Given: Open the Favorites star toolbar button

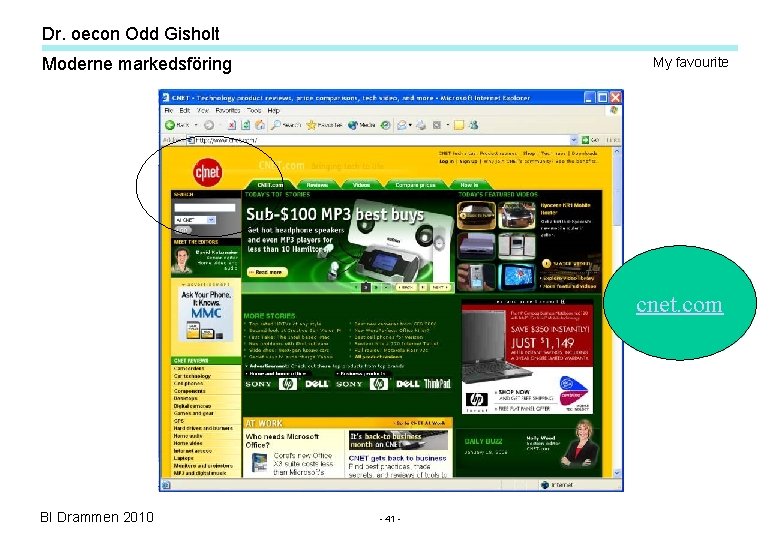Looking at the screenshot, I should point(324,125).
